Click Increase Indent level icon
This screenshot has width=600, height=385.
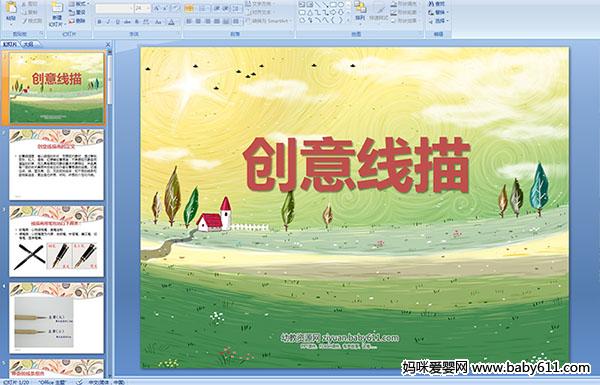click(x=226, y=8)
